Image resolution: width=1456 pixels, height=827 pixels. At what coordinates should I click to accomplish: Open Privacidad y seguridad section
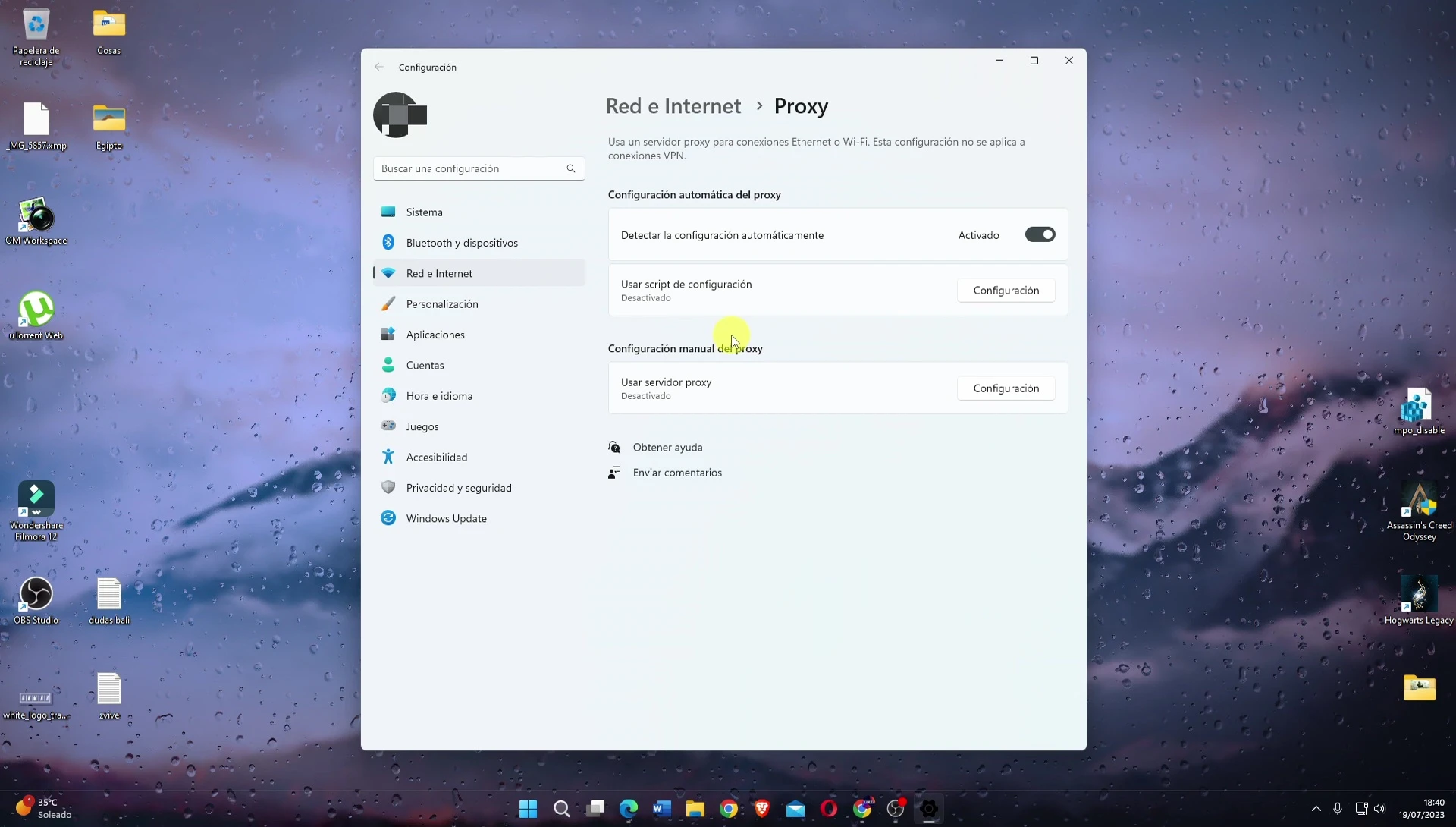[479, 488]
